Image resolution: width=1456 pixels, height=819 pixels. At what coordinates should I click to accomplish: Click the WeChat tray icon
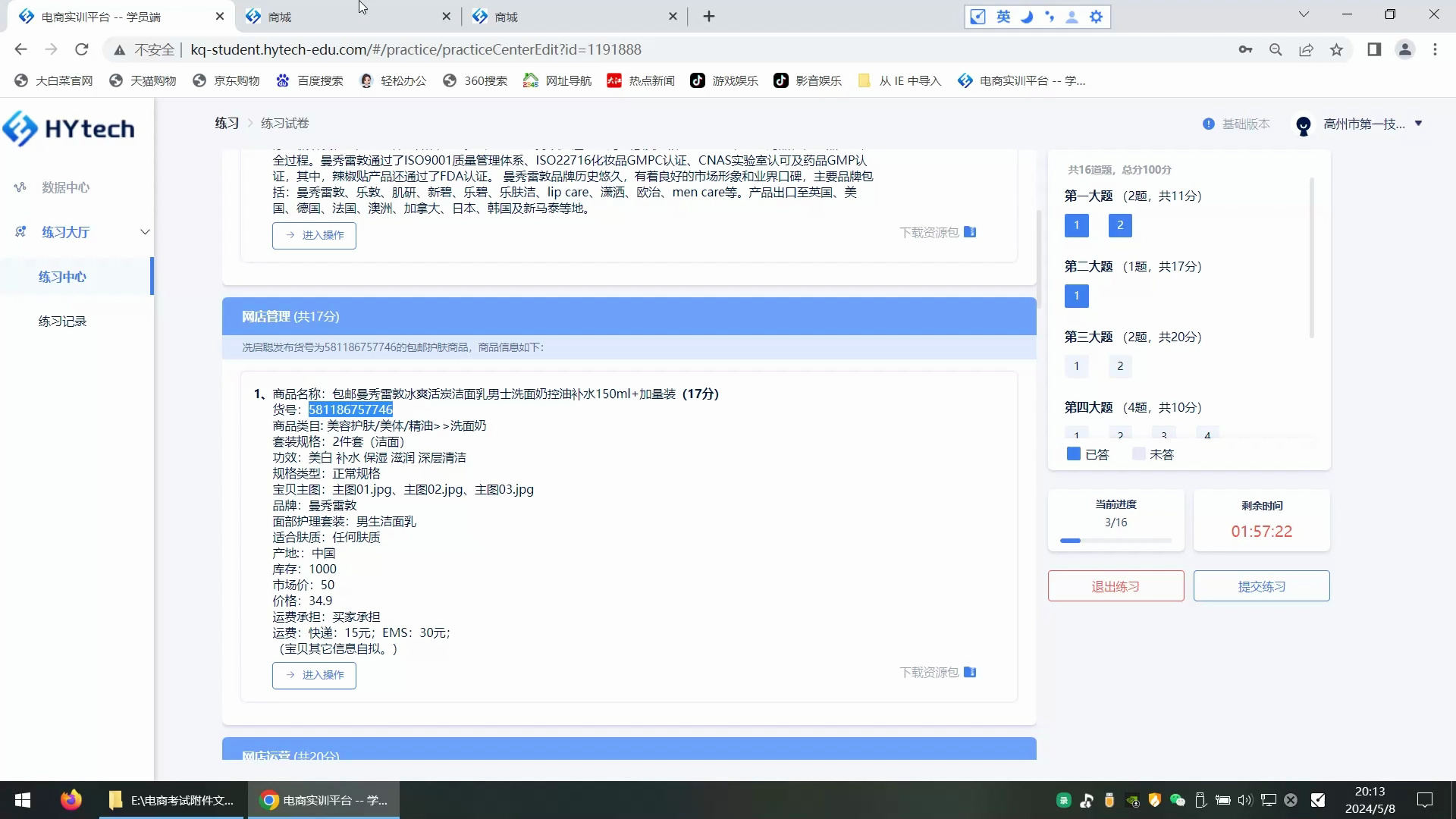coord(1178,800)
